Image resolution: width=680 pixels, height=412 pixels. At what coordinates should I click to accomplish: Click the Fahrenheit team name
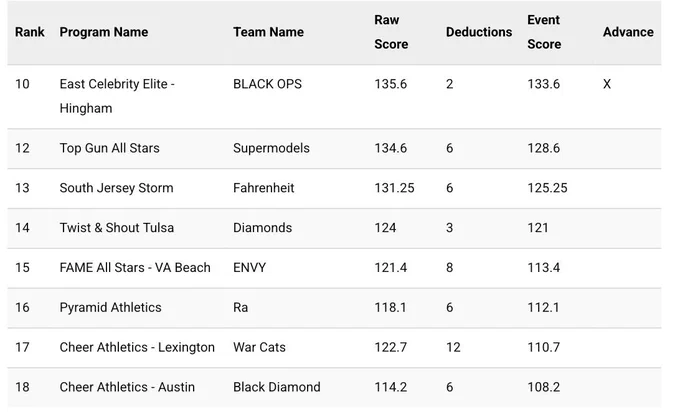click(x=264, y=188)
